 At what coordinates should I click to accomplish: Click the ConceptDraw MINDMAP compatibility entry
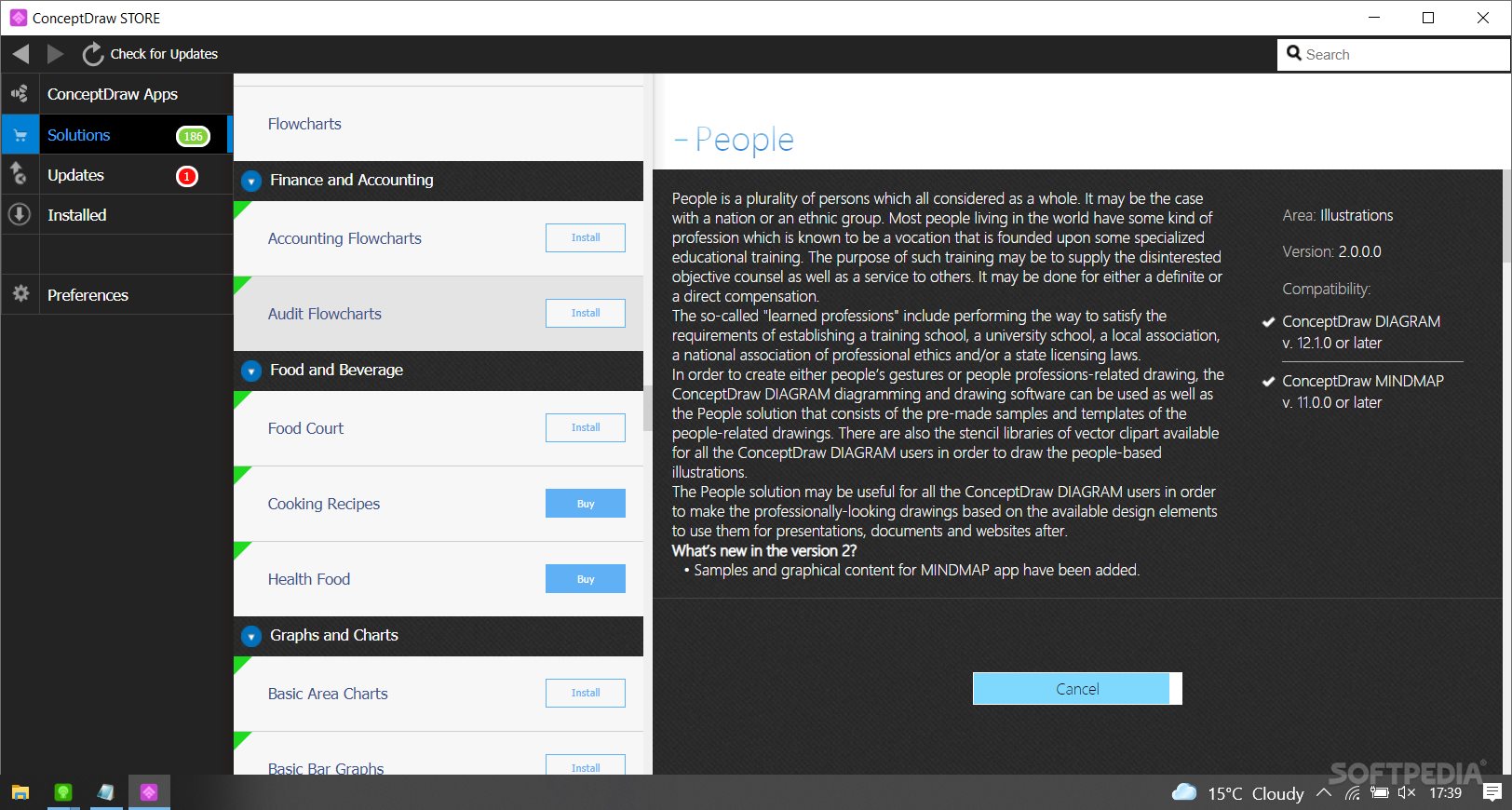point(1362,391)
